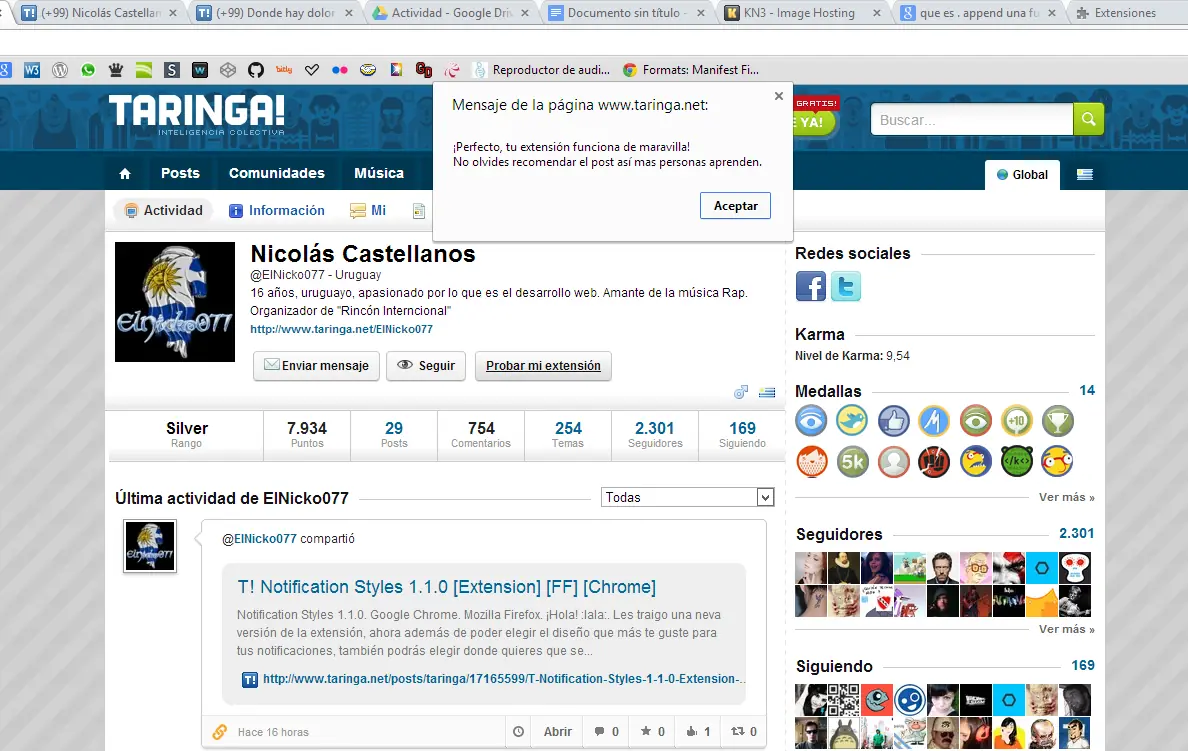Open the Comunidades menu
Image resolution: width=1188 pixels, height=751 pixels.
(x=277, y=173)
